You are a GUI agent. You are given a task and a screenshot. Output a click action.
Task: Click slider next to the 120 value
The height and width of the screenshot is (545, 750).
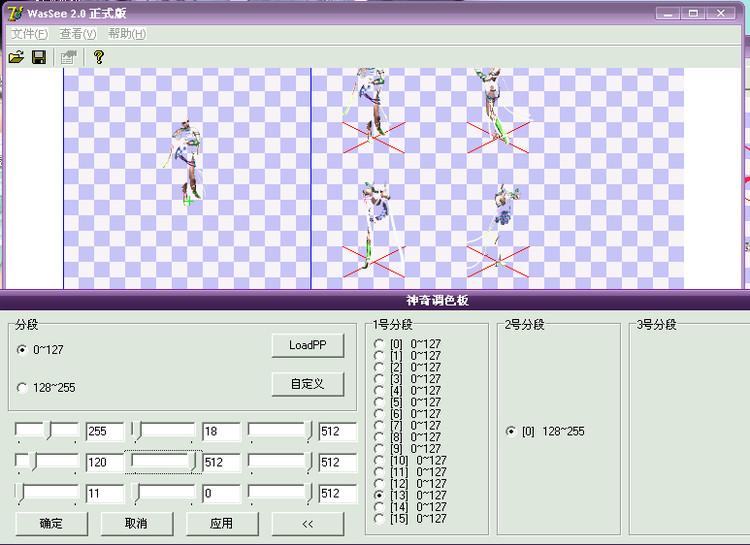point(47,462)
